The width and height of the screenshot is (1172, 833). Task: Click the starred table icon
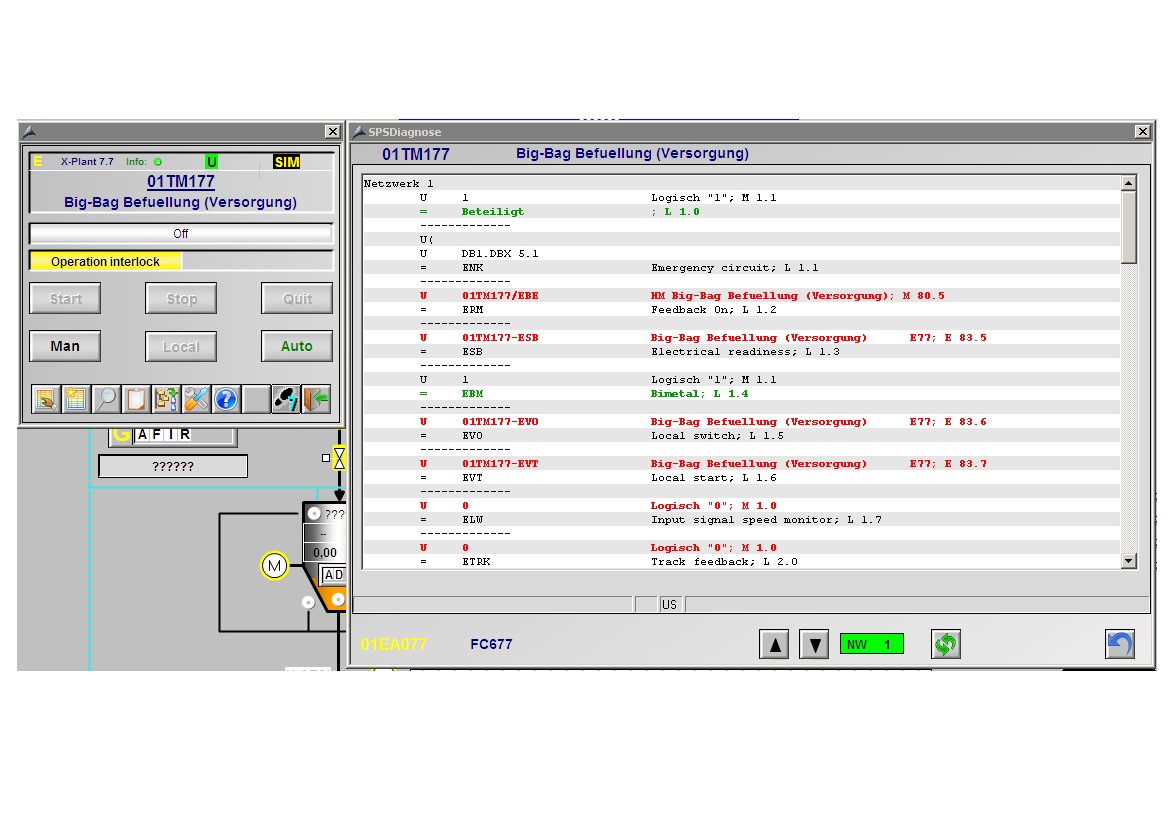(x=75, y=399)
